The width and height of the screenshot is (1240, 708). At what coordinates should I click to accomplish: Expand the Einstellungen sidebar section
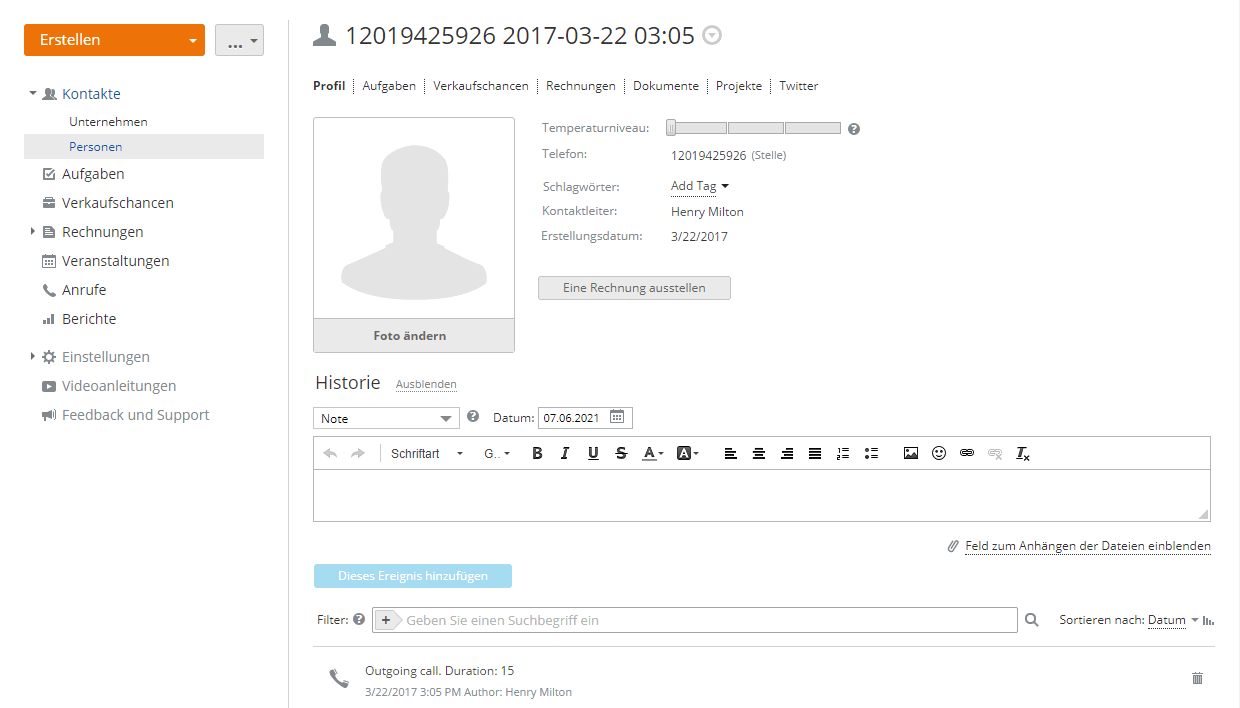[33, 356]
